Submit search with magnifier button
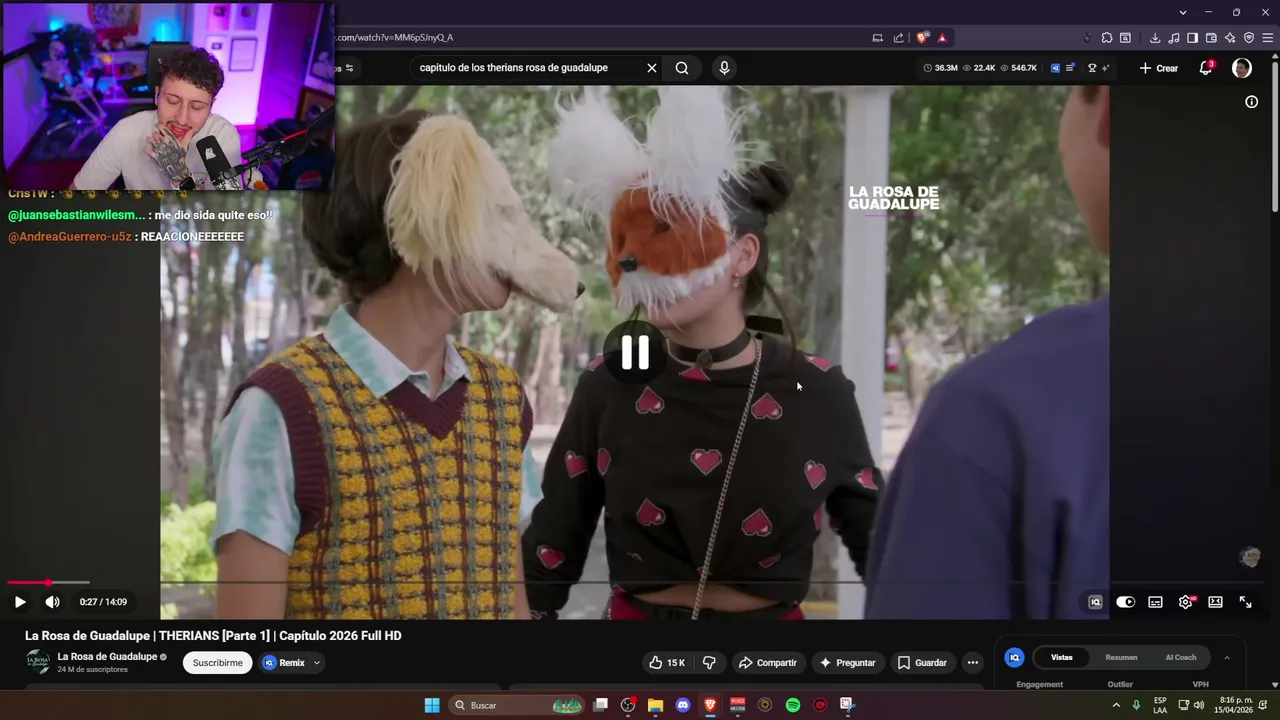This screenshot has width=1280, height=720. pos(682,68)
